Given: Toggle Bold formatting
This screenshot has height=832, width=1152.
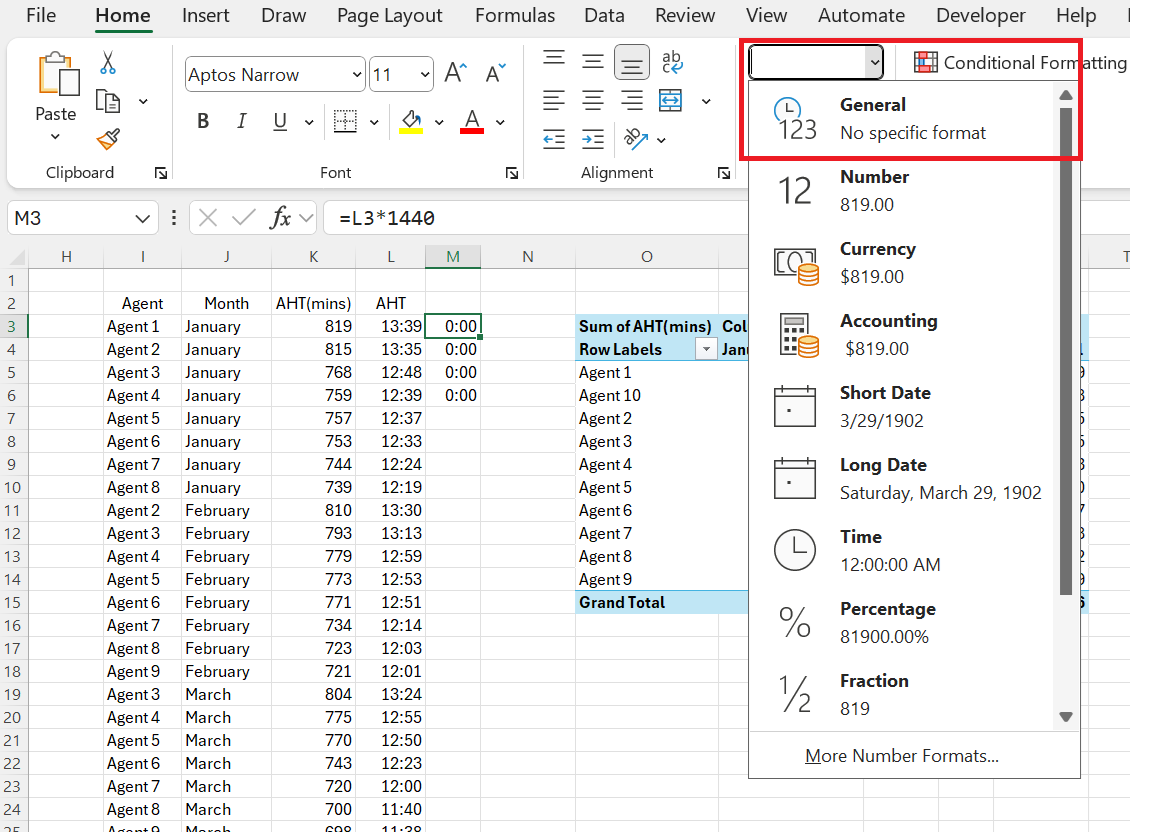Looking at the screenshot, I should (204, 121).
